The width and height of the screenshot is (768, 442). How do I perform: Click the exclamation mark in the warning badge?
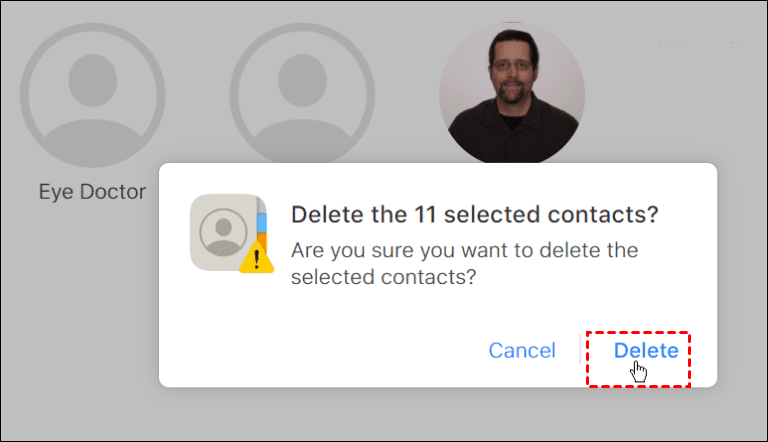click(257, 260)
